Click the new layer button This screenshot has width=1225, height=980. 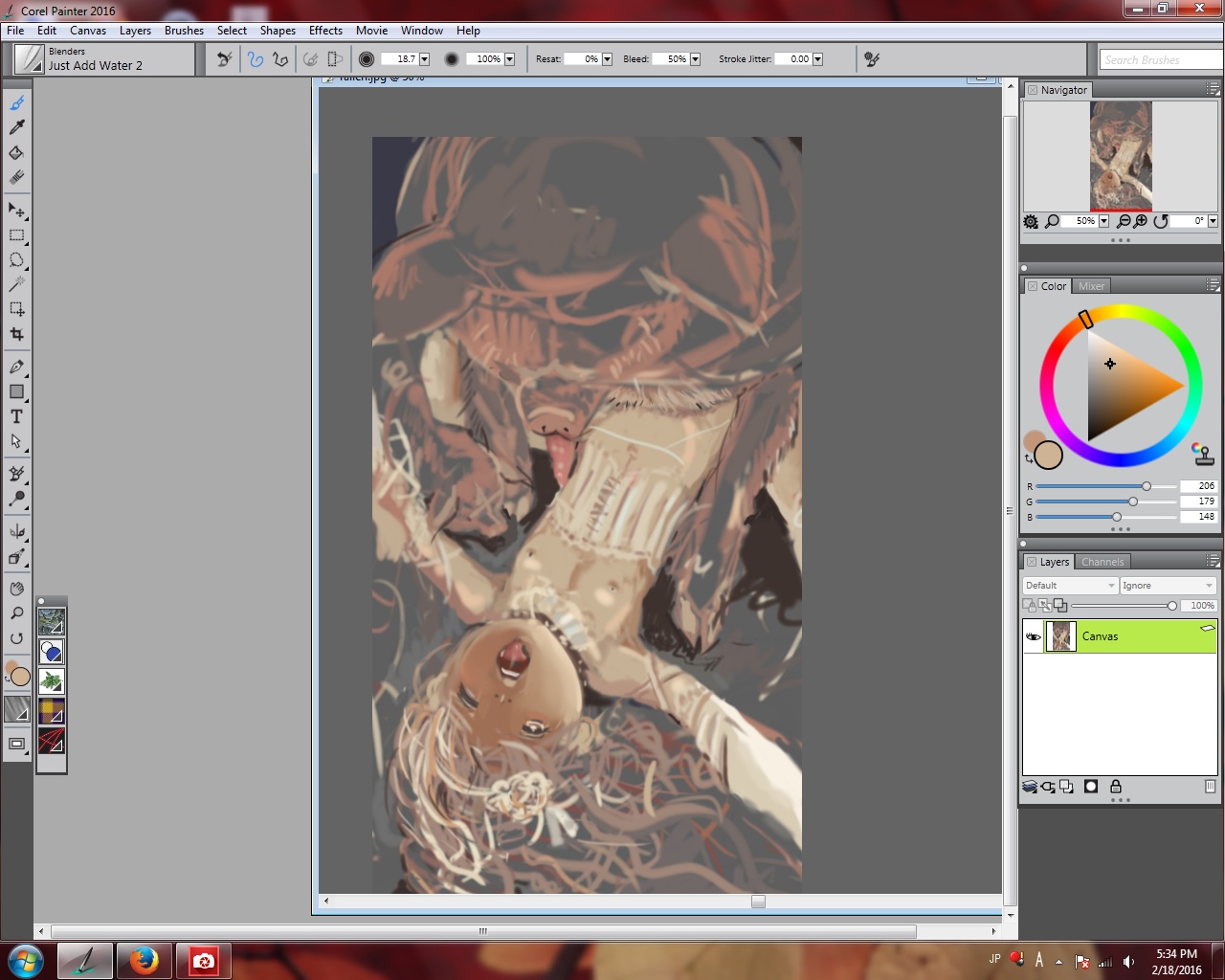pos(1066,787)
